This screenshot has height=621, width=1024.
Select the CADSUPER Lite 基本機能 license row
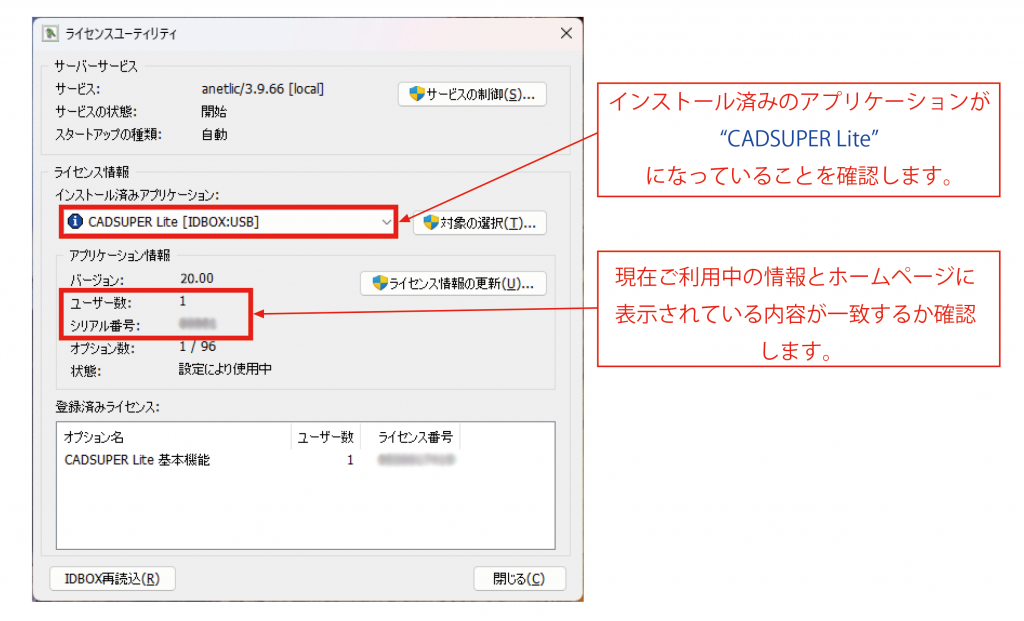(x=137, y=460)
